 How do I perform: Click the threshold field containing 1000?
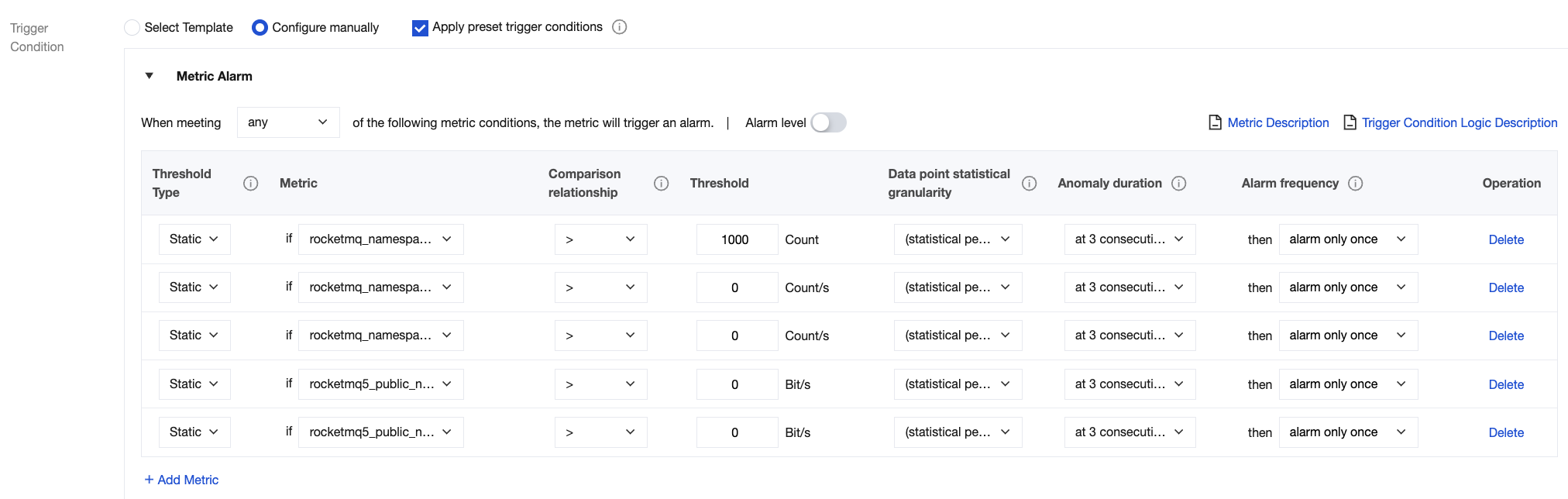click(736, 240)
